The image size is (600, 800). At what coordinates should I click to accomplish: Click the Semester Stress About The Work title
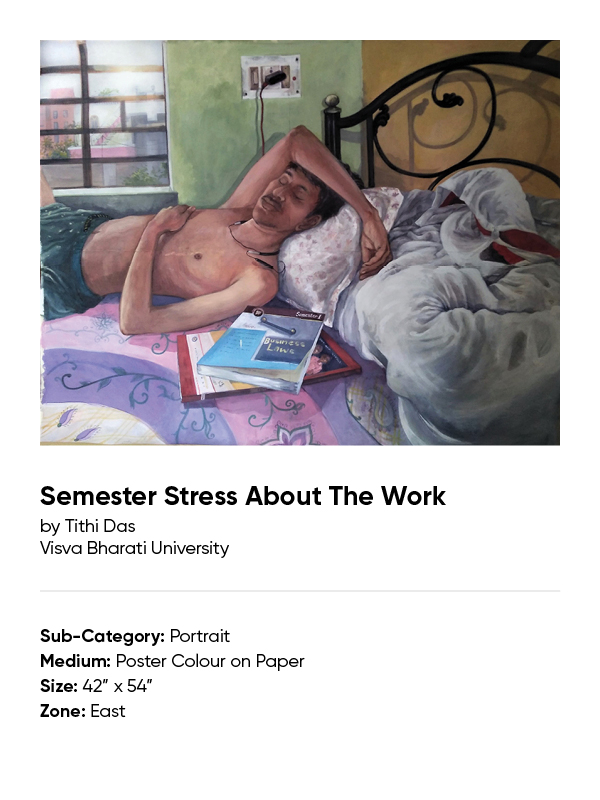coord(243,496)
